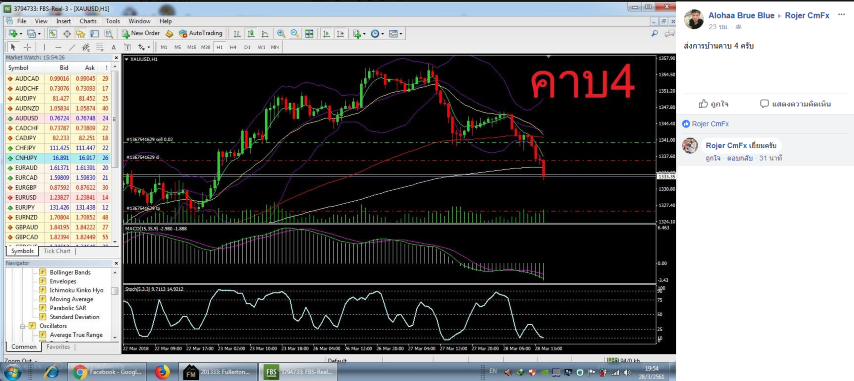Open the indicators list dropdown

tap(359, 33)
